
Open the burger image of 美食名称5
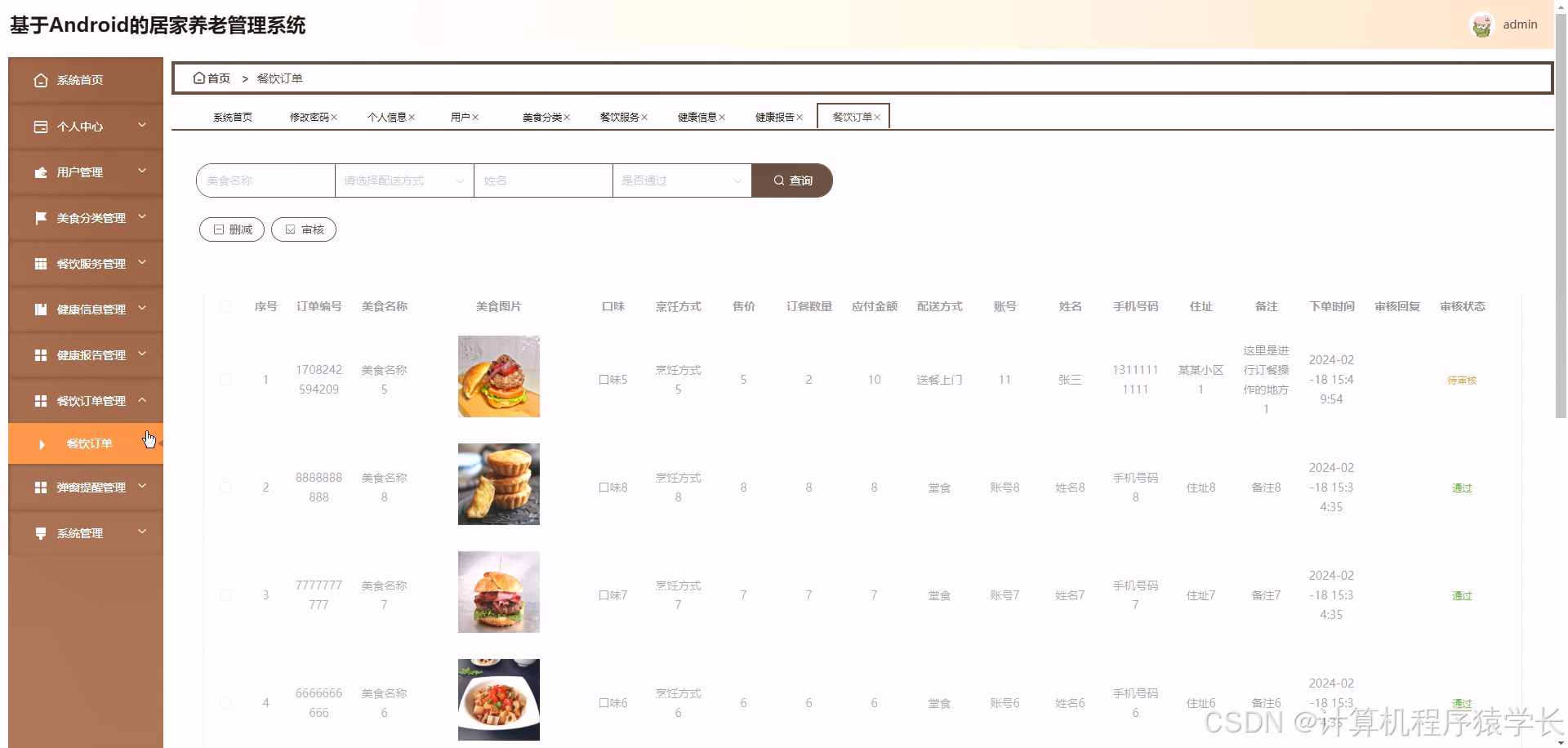[x=499, y=376]
